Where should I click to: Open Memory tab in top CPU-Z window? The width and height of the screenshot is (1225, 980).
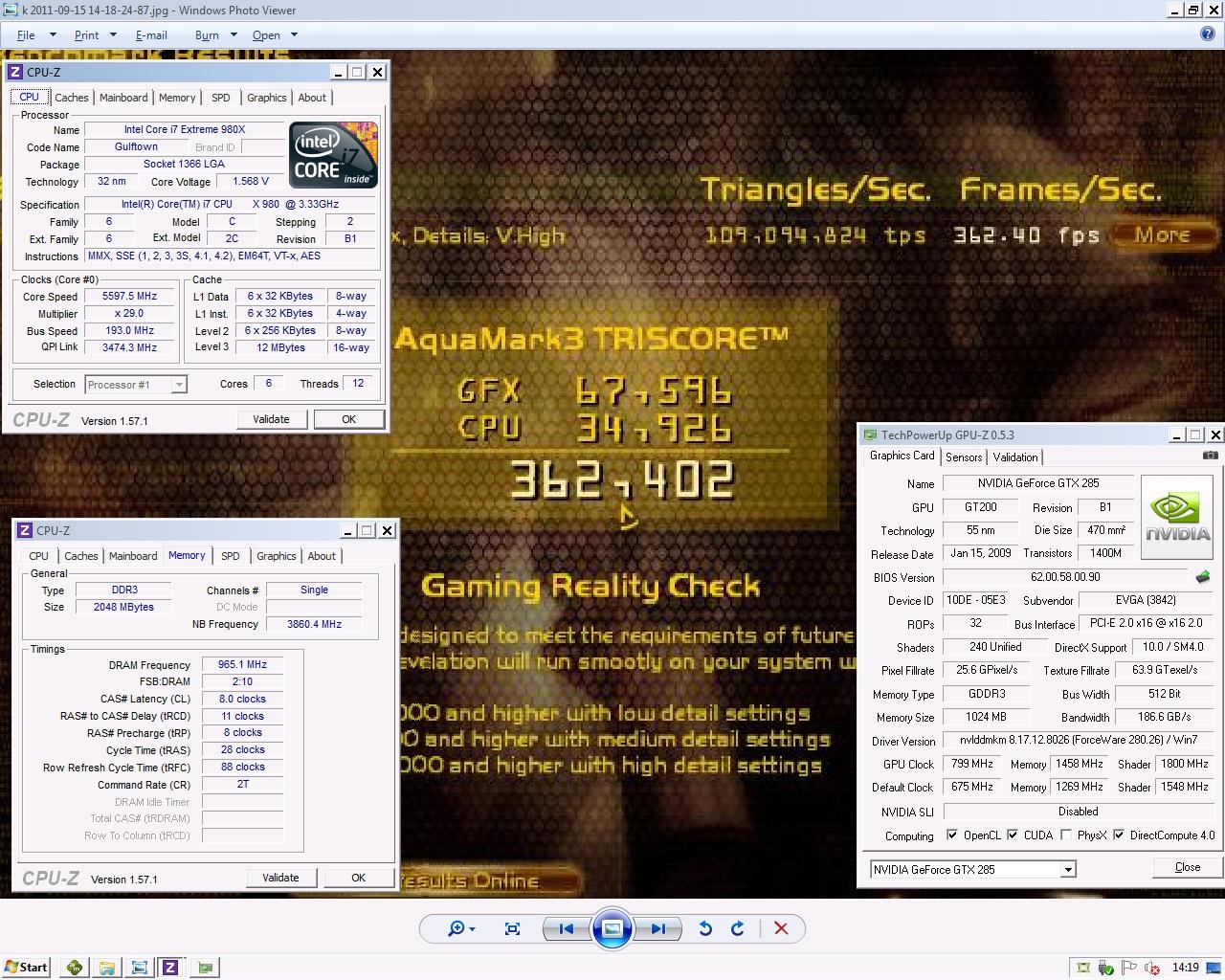coord(177,98)
